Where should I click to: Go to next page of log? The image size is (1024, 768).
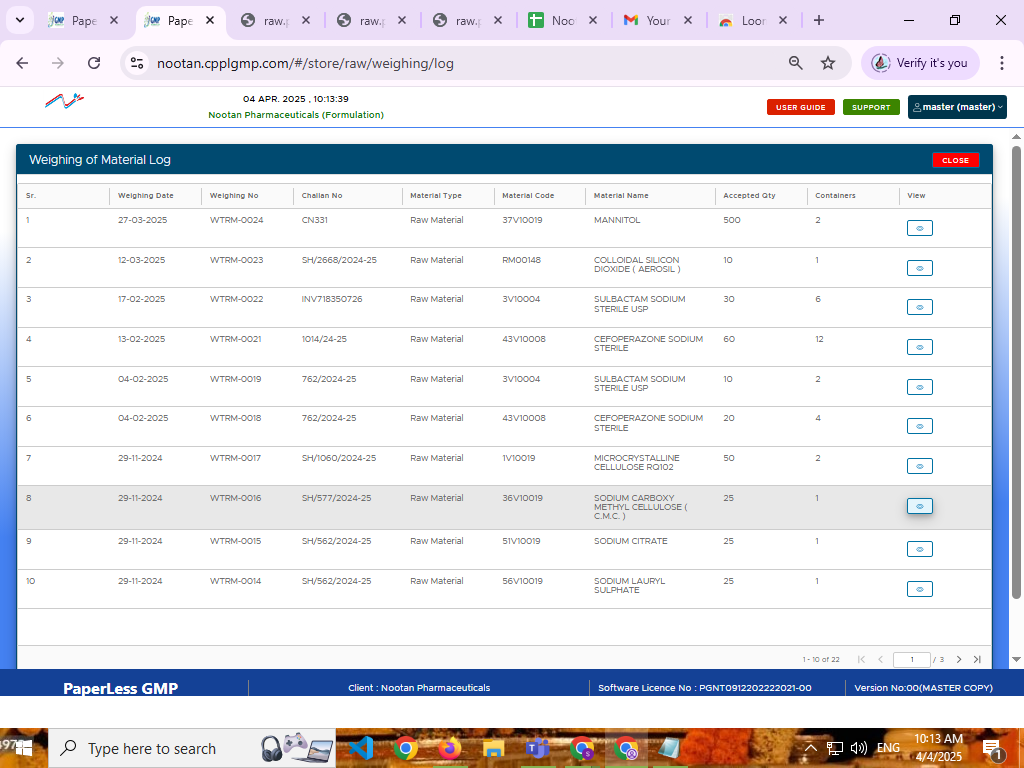(959, 660)
